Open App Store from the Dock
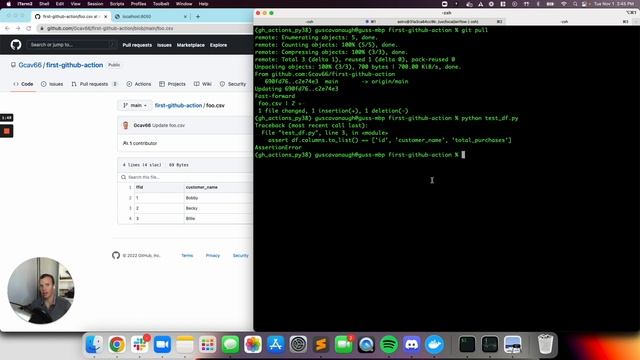The width and height of the screenshot is (640, 360). point(276,345)
